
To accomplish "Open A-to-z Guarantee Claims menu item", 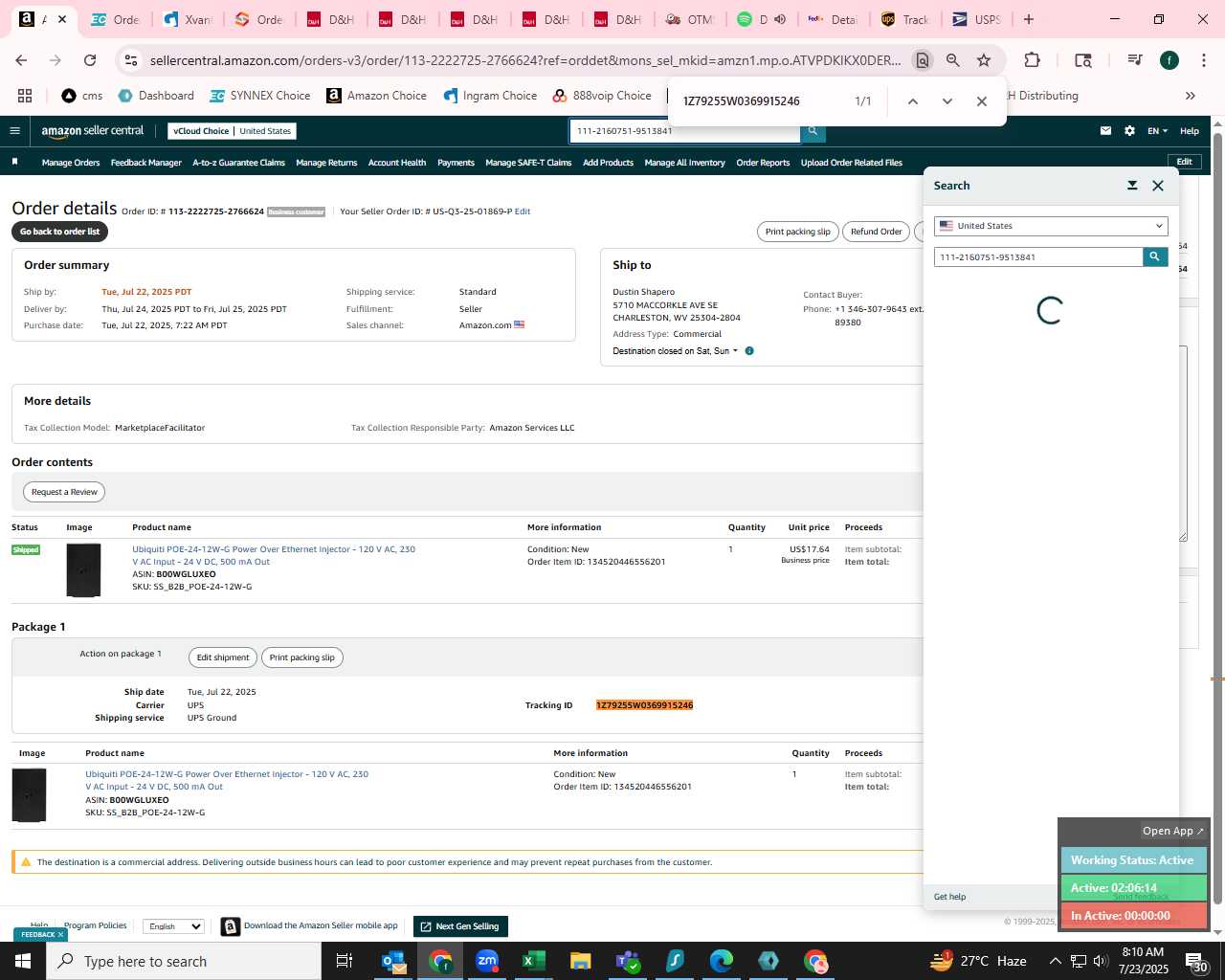I will tap(238, 163).
